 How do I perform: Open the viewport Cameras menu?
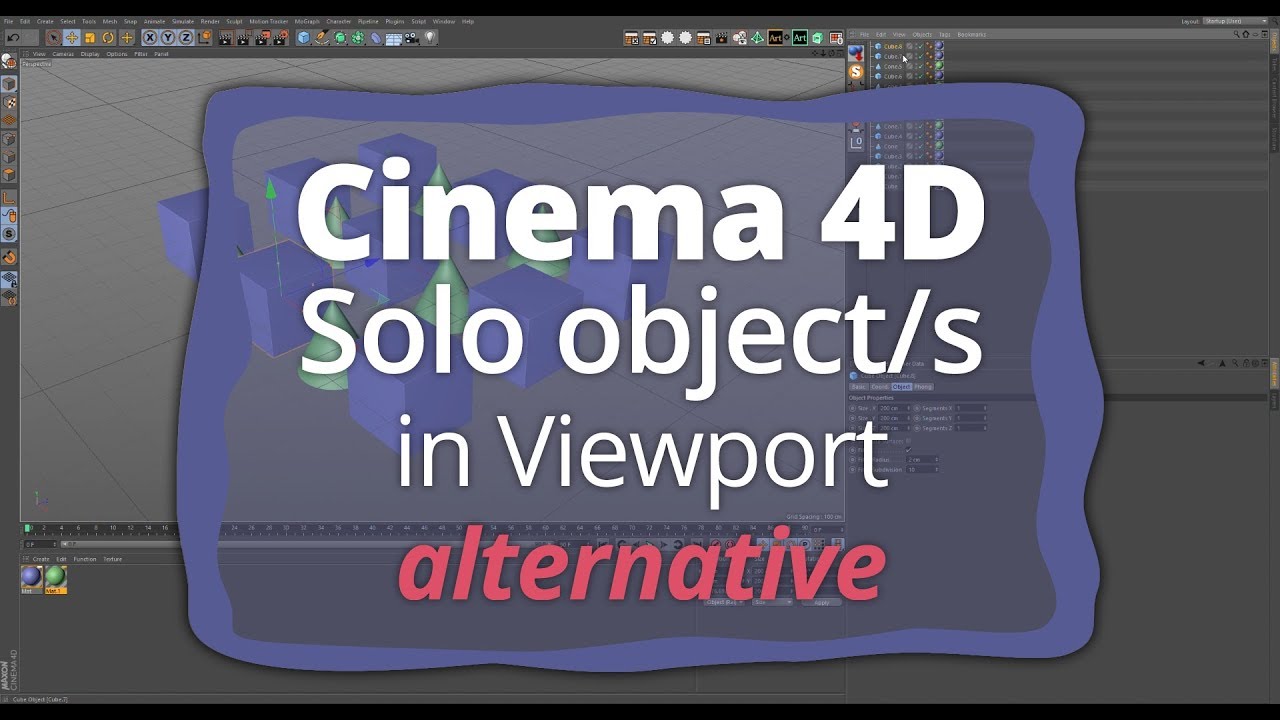click(63, 54)
